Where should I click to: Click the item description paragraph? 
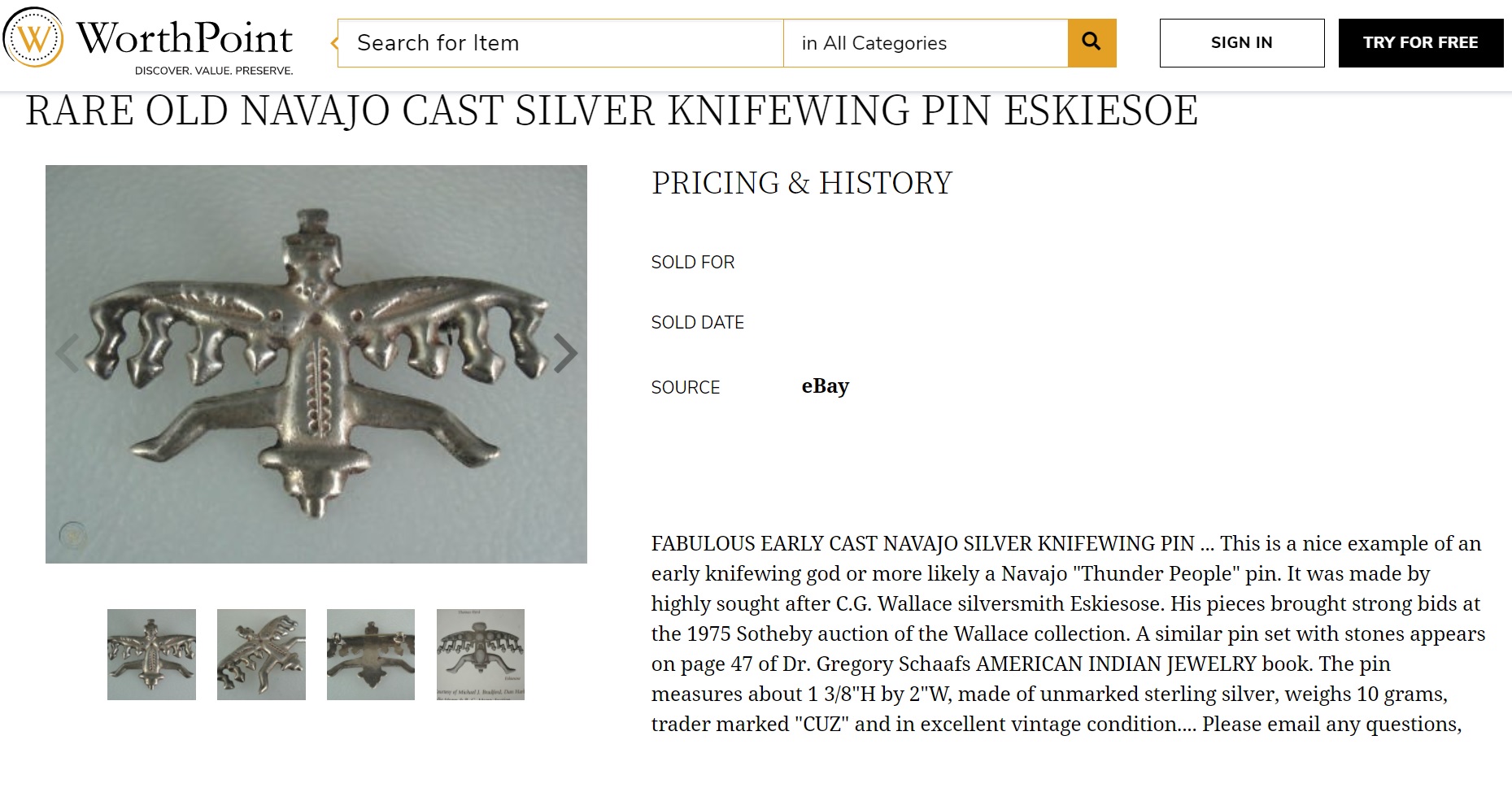pos(1067,633)
